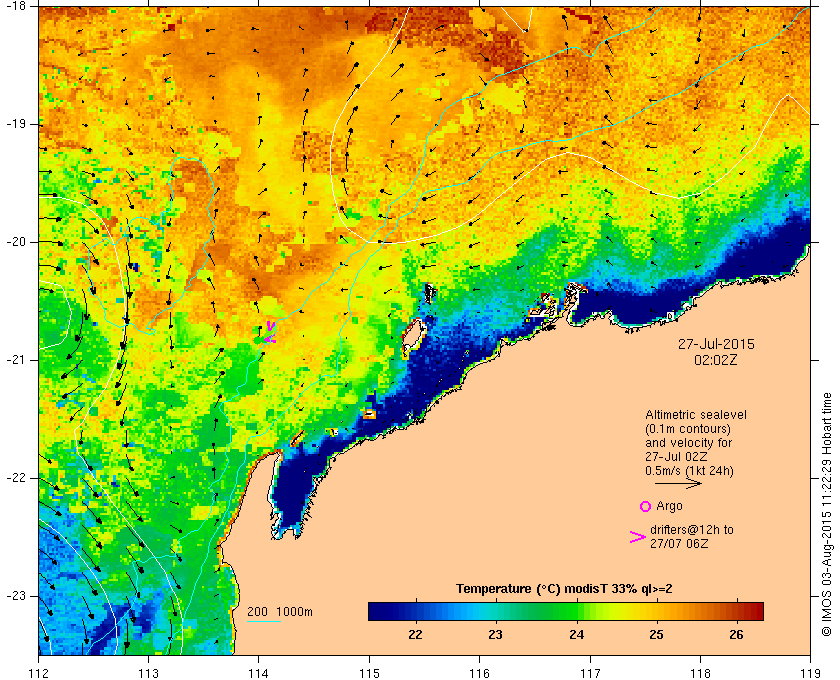Click the colorbar tick label '26'

pos(737,635)
